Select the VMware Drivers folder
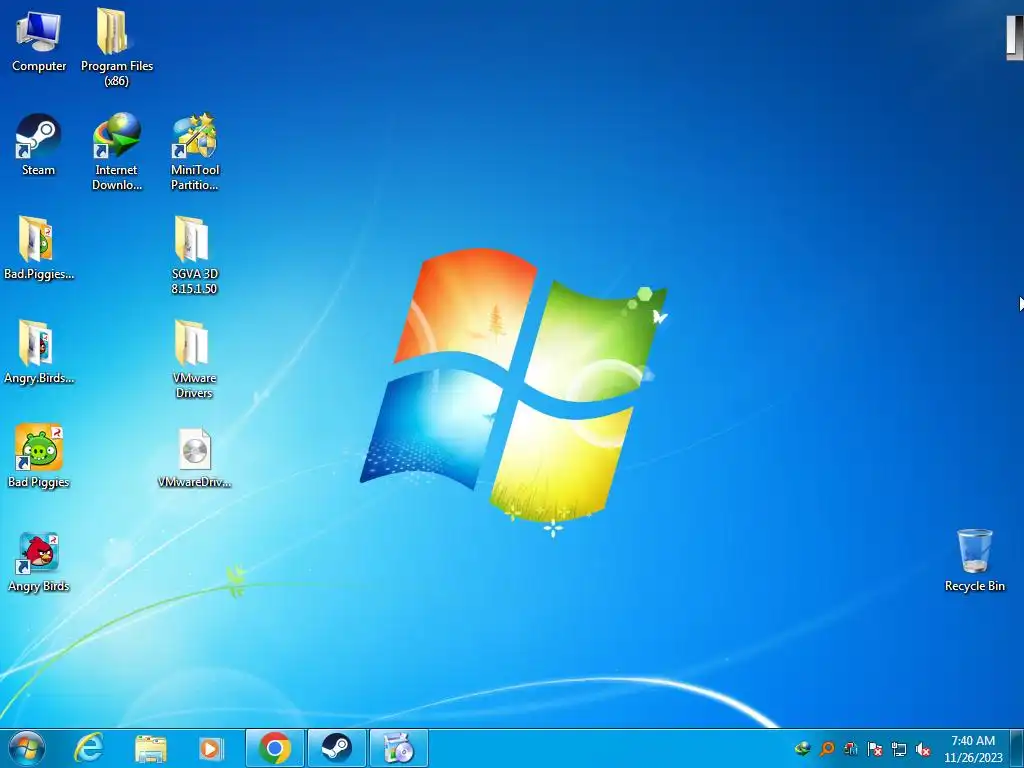The height and width of the screenshot is (768, 1024). [195, 359]
